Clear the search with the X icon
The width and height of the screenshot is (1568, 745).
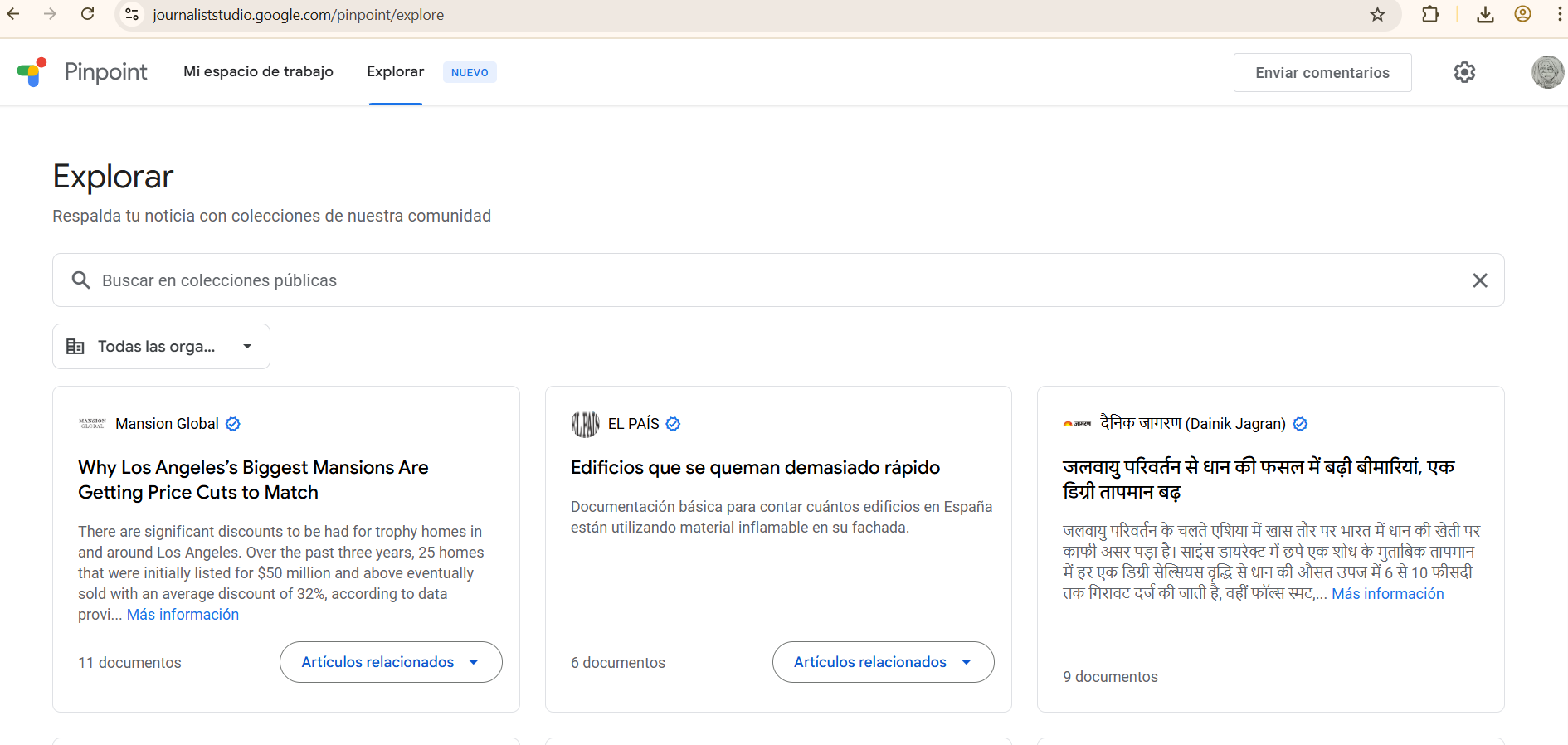(x=1479, y=280)
